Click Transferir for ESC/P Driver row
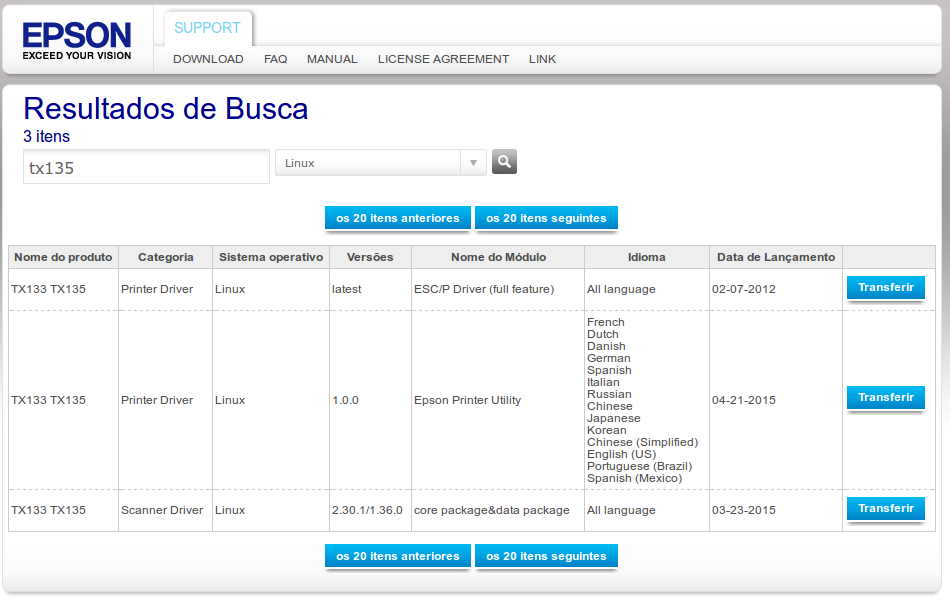The image size is (950, 599). point(886,288)
